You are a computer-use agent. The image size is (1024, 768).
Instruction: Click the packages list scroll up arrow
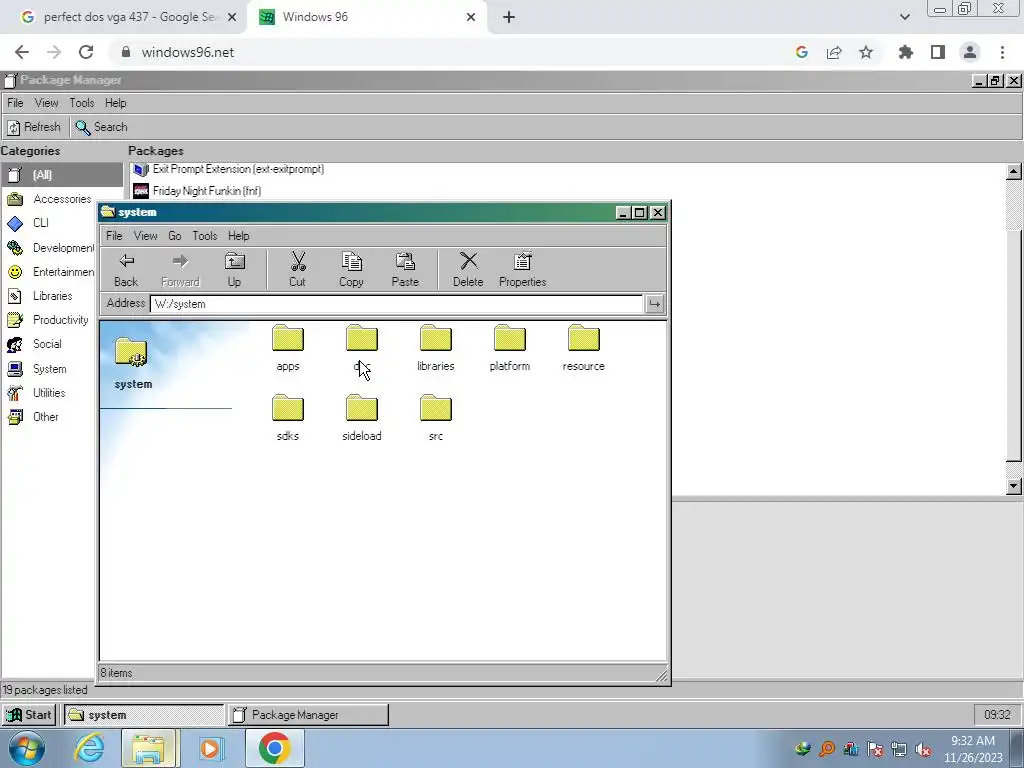[x=1014, y=172]
